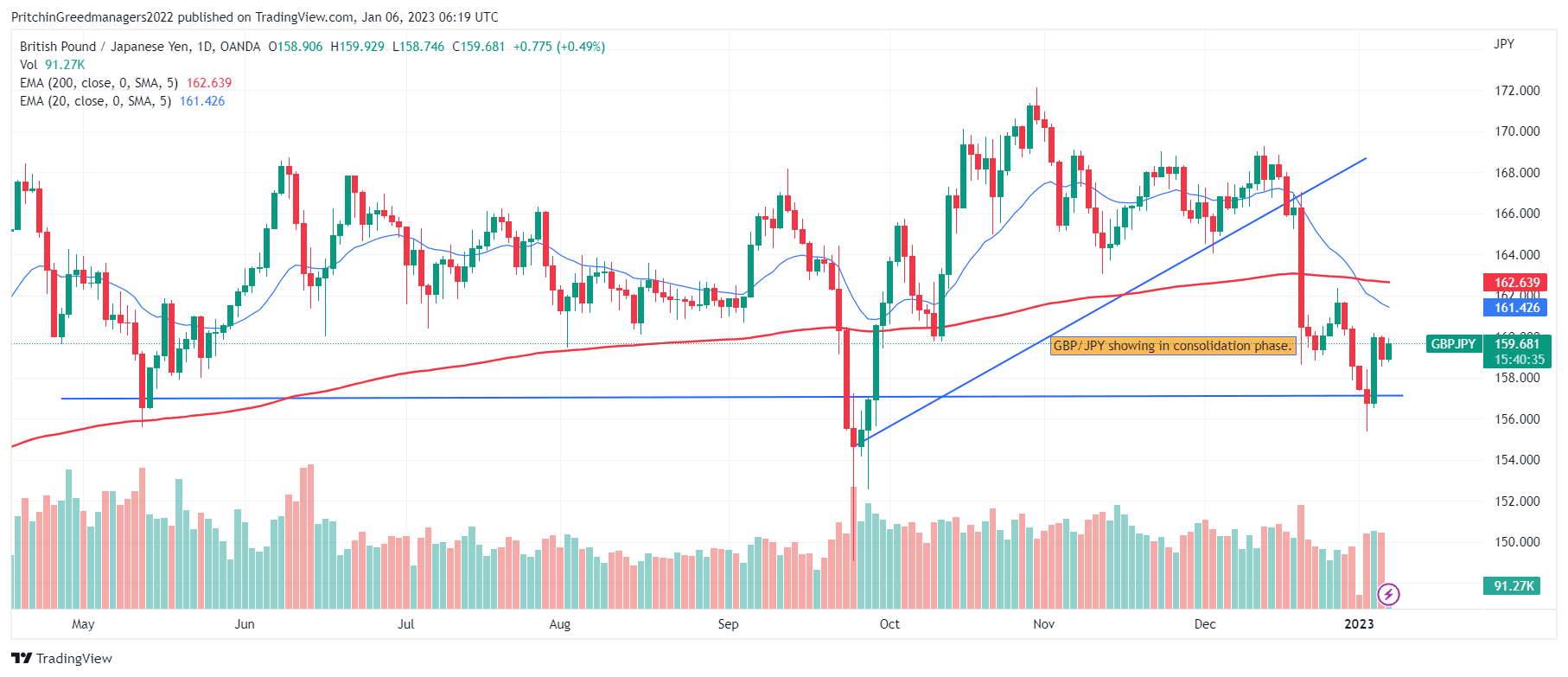Click the O158.906 open value
1568x677 pixels.
[x=296, y=47]
